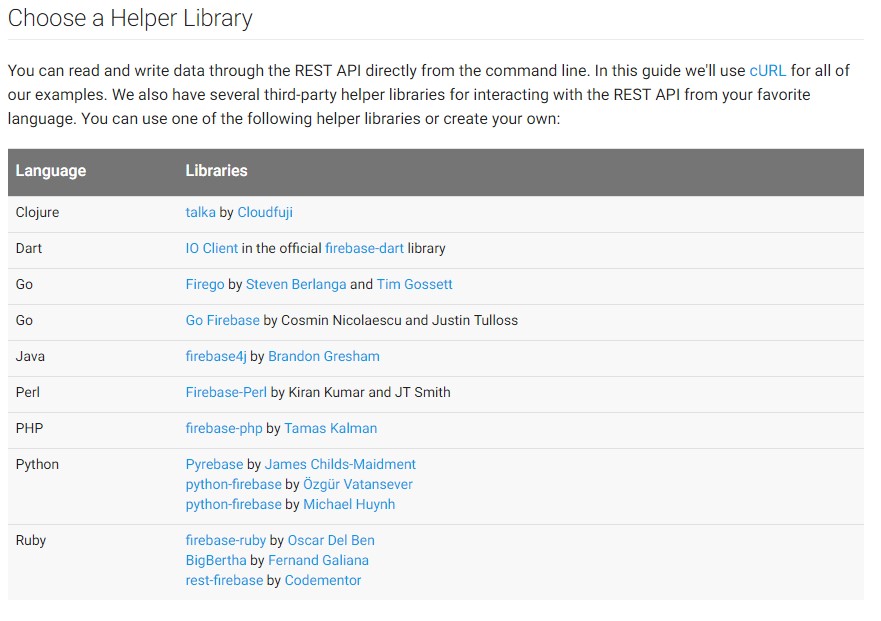881x621 pixels.
Task: Open the Go Firebase library link
Action: (222, 320)
